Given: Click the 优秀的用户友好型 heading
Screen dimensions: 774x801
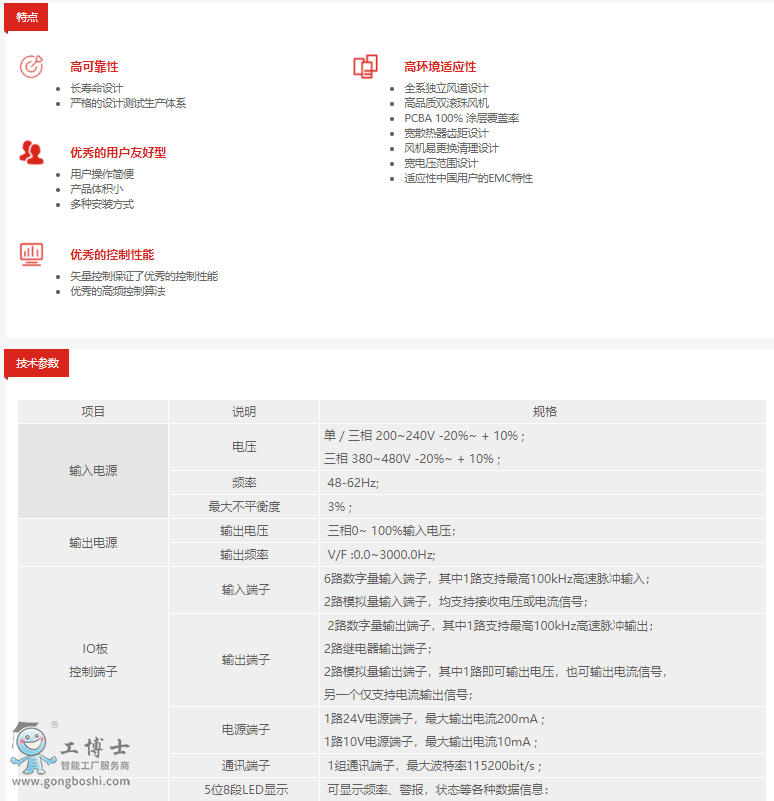Looking at the screenshot, I should pos(118,153).
